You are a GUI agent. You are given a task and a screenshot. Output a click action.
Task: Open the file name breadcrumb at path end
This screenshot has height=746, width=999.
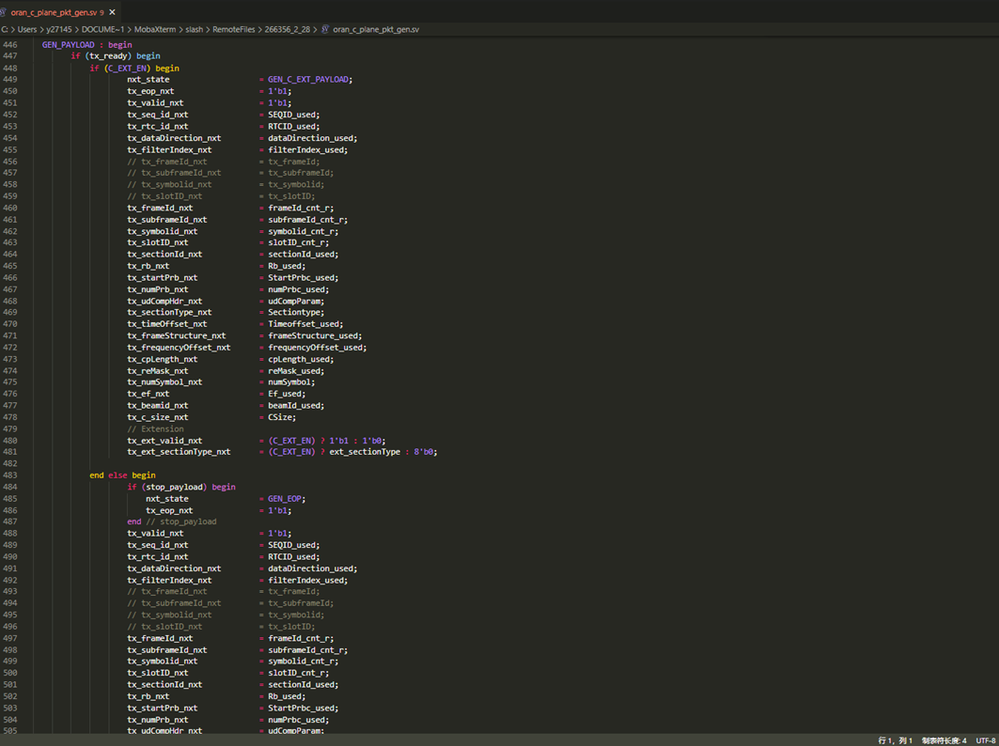(376, 29)
